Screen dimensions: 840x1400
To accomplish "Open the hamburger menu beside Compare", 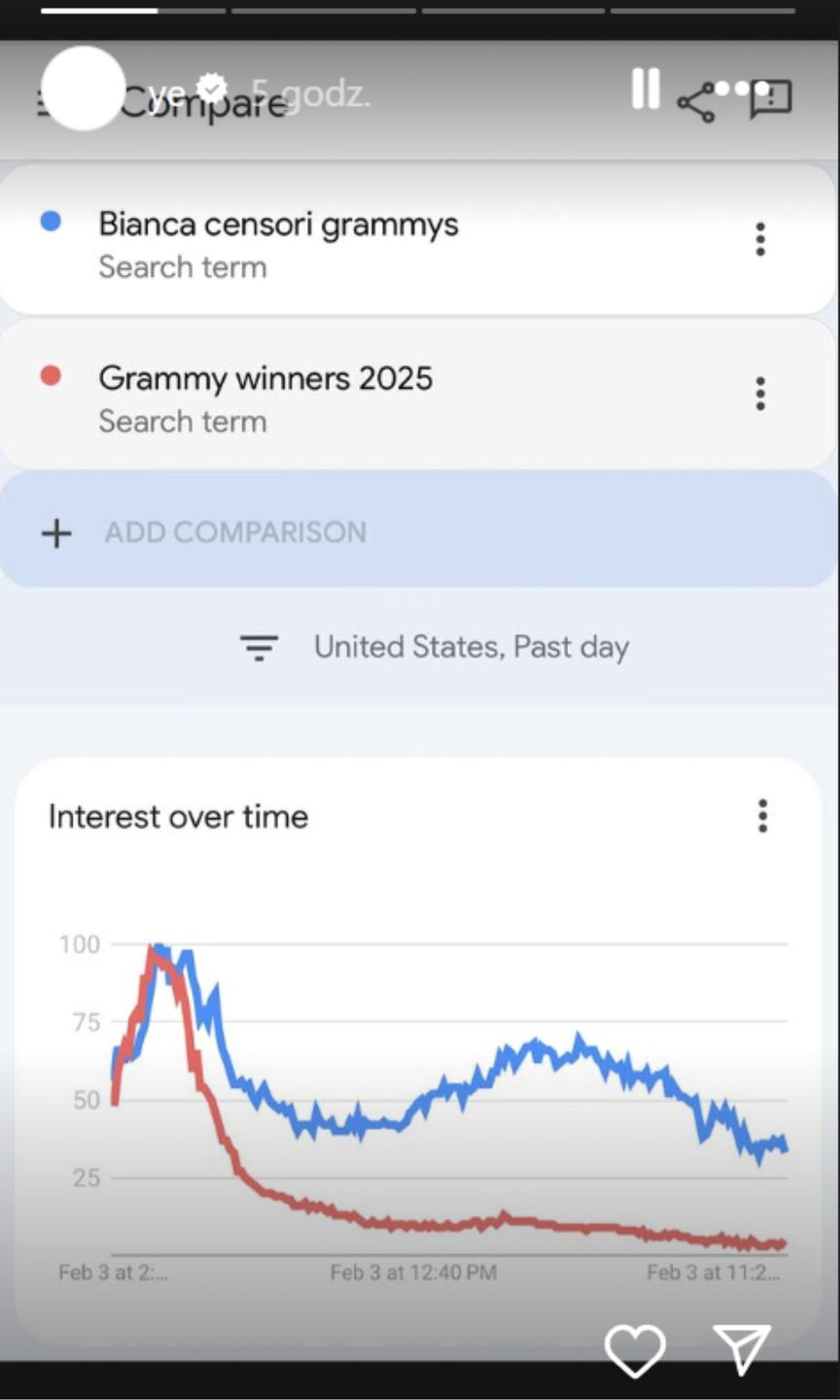I will click(45, 101).
